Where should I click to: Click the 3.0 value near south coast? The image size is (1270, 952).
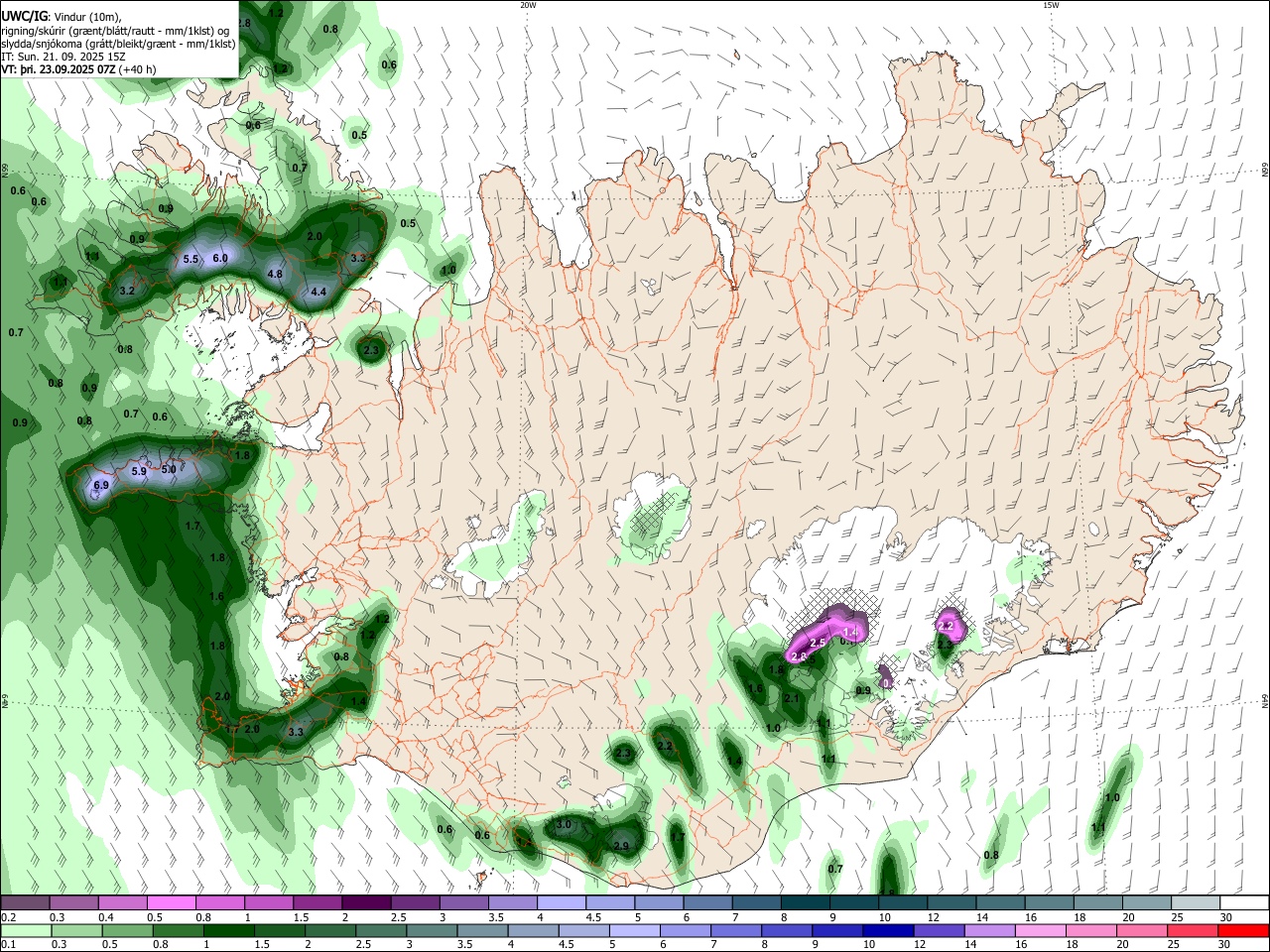565,825
